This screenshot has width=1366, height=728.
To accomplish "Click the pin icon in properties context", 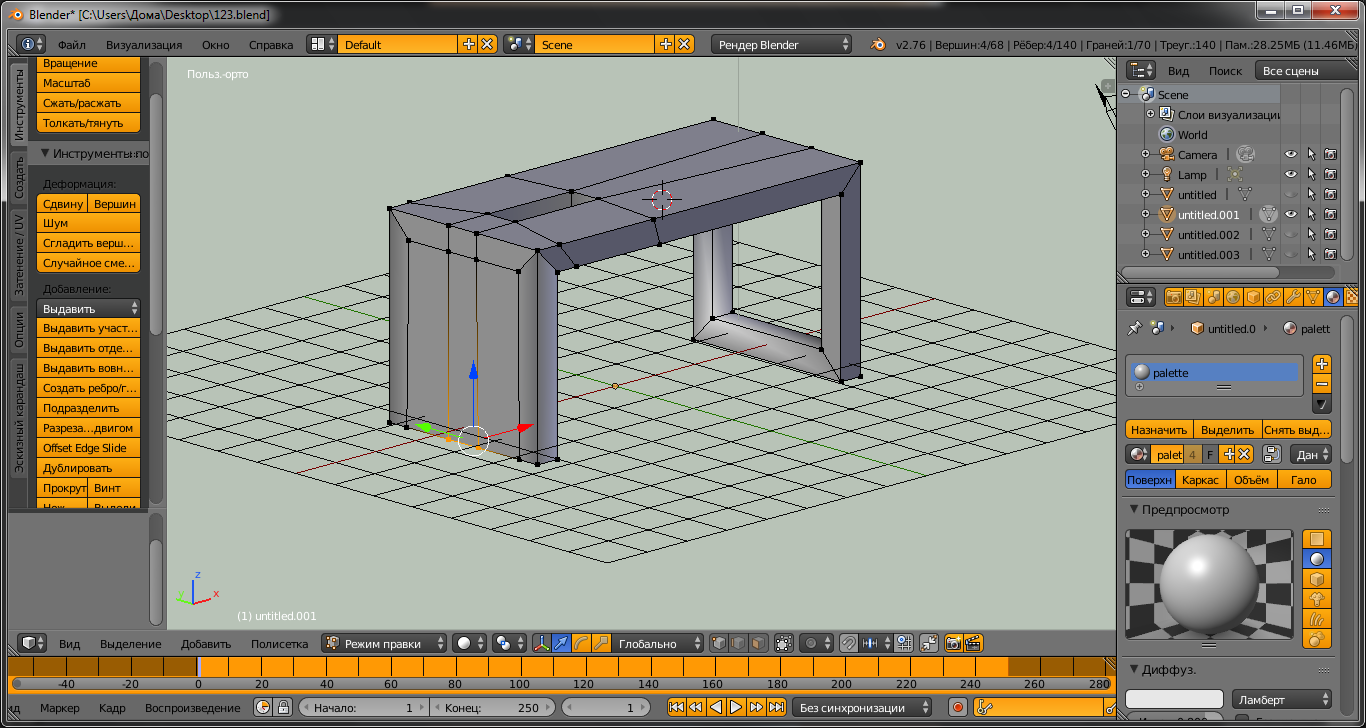I will coord(1134,328).
